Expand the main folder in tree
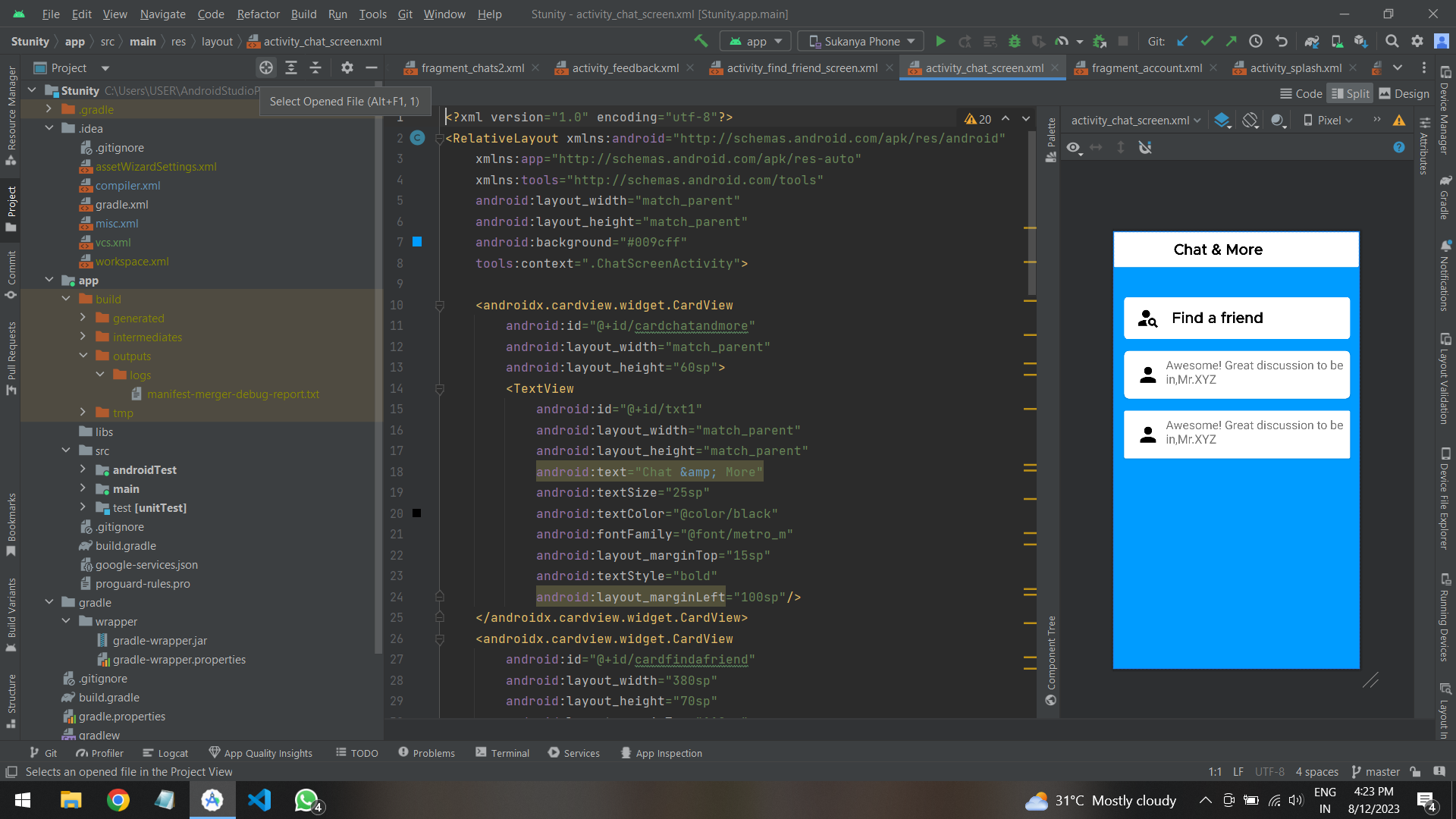 tap(83, 488)
